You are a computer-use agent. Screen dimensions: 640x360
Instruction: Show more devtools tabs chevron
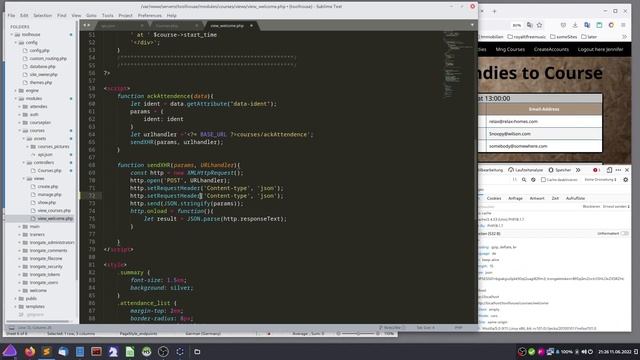coord(578,170)
